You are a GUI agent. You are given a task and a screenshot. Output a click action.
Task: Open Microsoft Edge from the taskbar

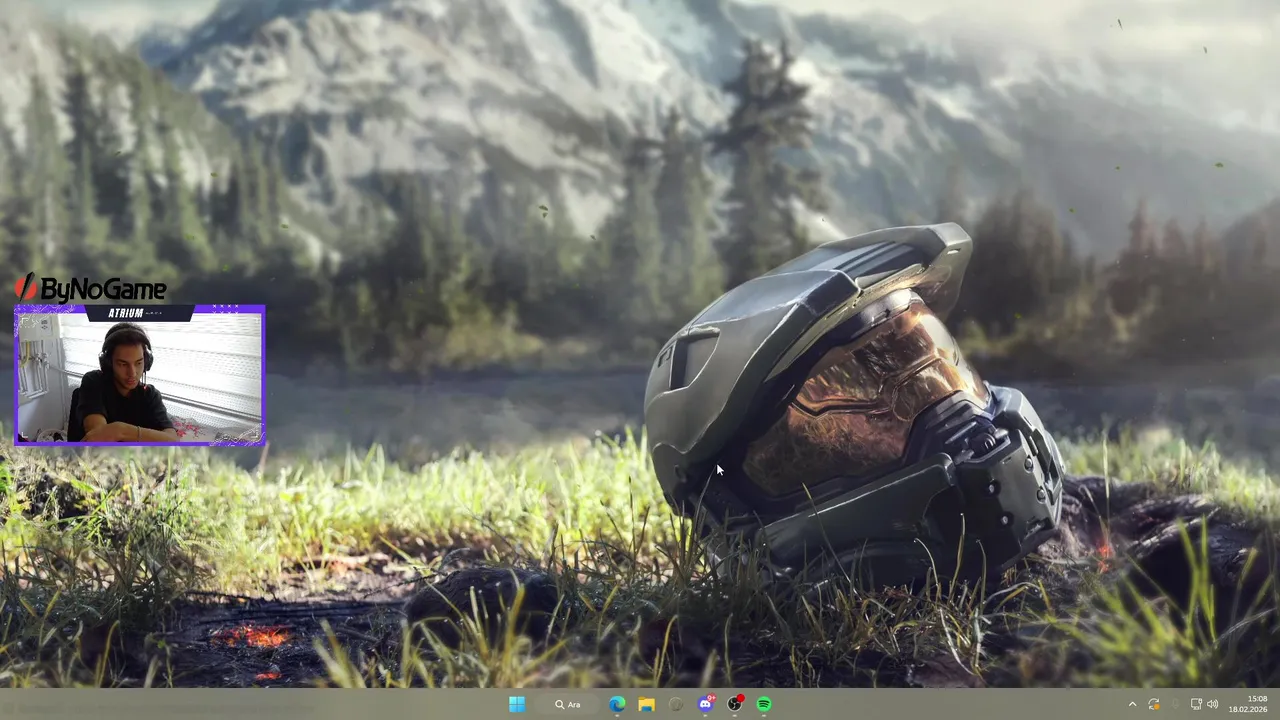click(x=617, y=704)
